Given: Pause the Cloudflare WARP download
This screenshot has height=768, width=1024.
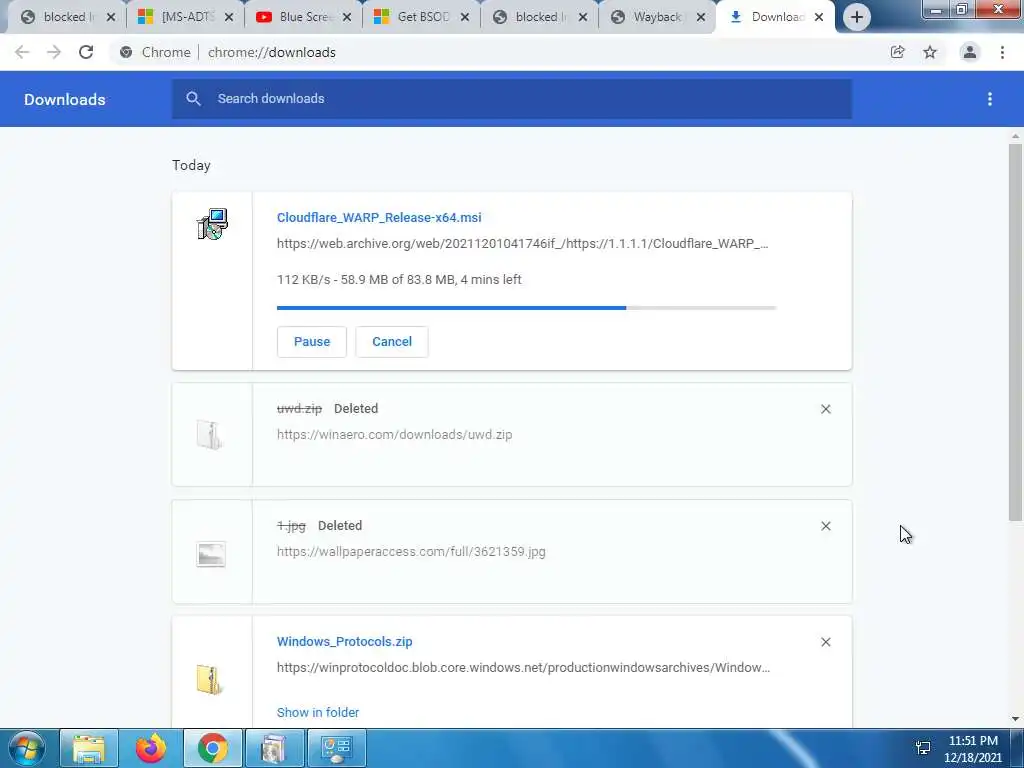Looking at the screenshot, I should tap(312, 342).
